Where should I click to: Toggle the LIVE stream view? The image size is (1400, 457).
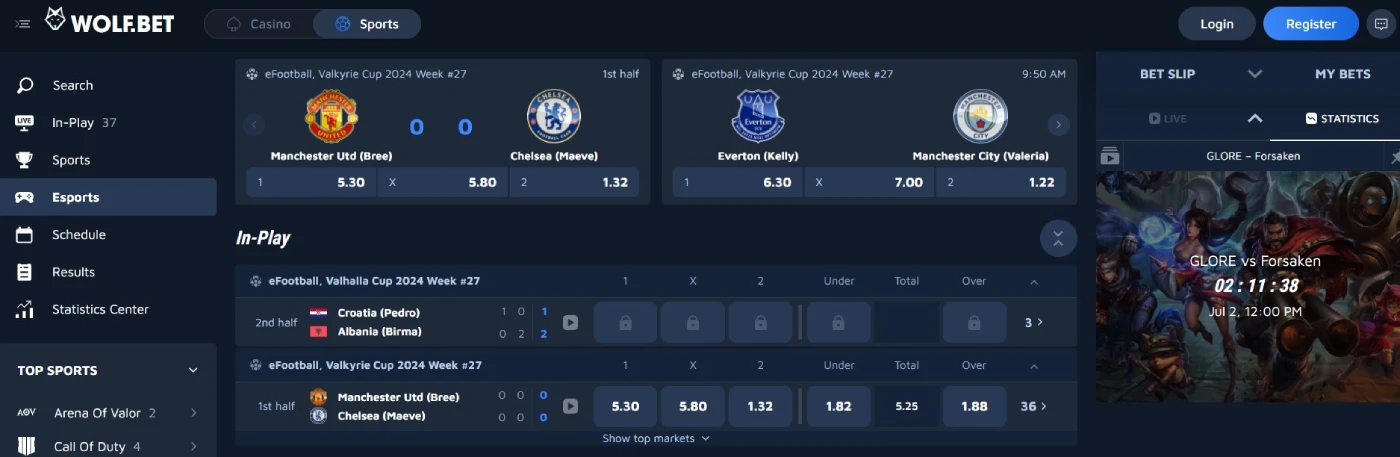click(1168, 119)
